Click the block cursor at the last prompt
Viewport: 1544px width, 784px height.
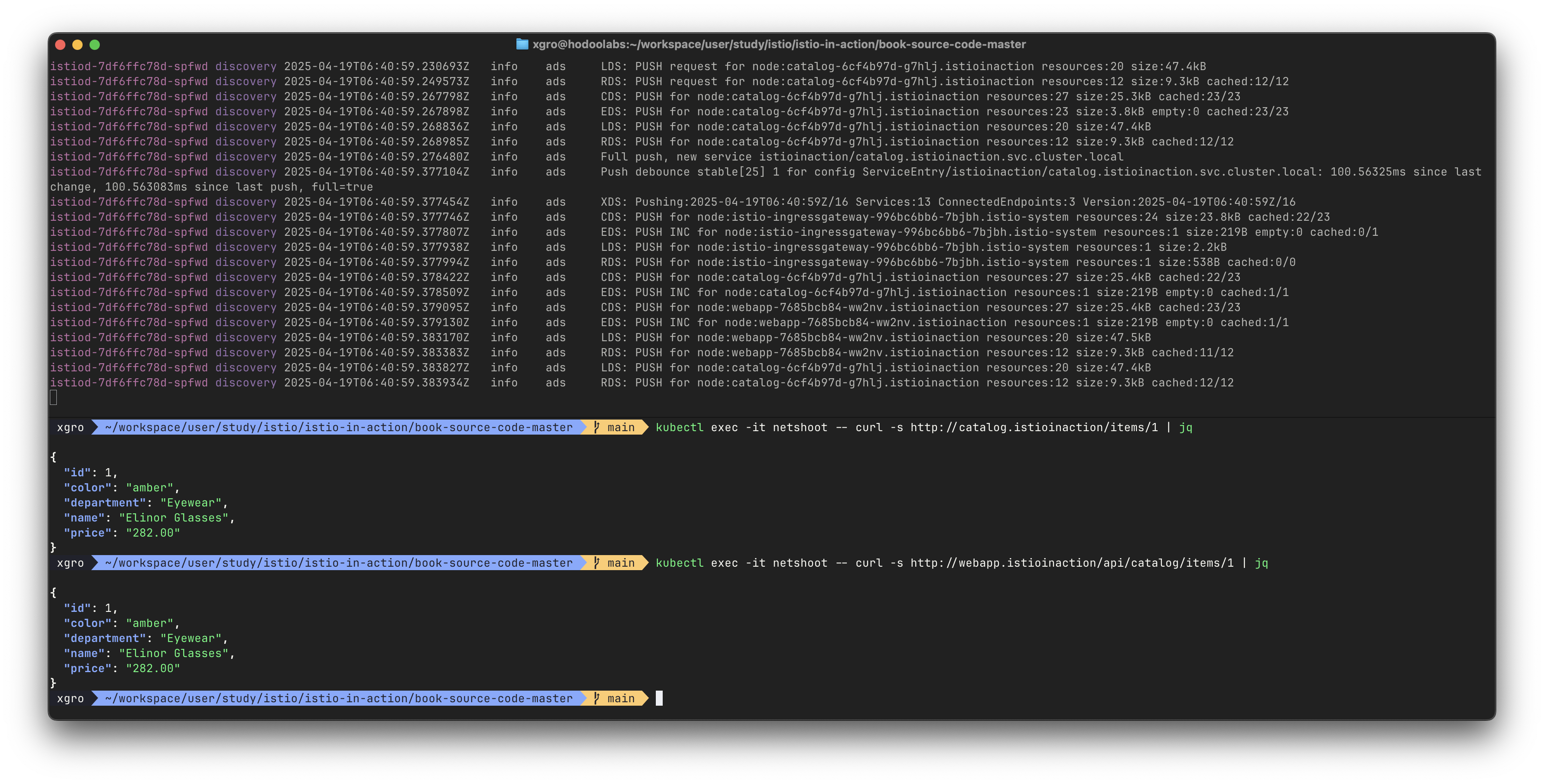[x=659, y=698]
